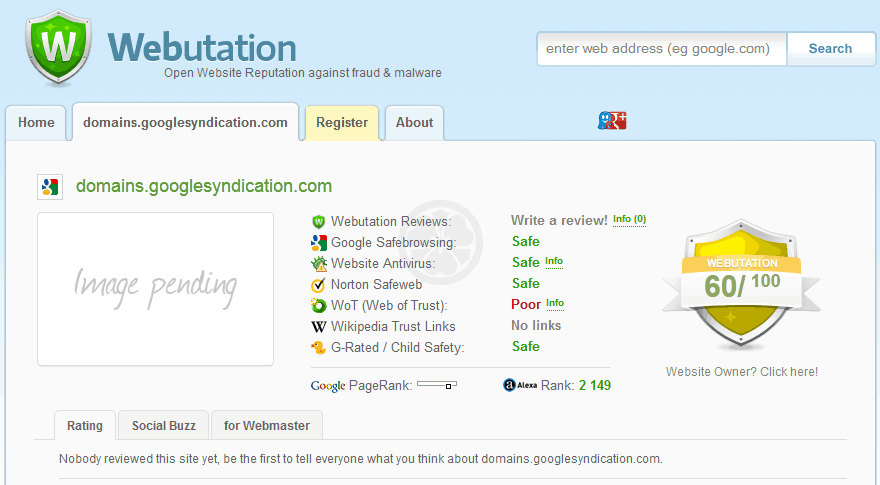Click the Nobody reviewed this site yet text

[360, 459]
